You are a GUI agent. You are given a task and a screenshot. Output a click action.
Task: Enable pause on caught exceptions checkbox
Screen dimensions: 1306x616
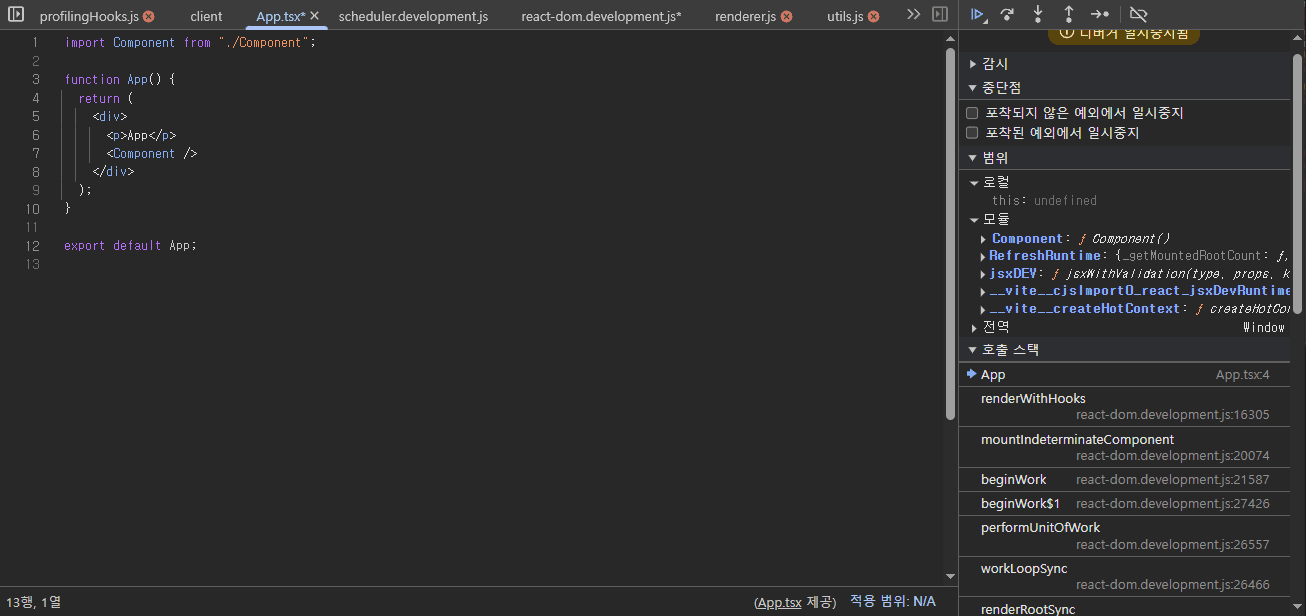click(972, 133)
